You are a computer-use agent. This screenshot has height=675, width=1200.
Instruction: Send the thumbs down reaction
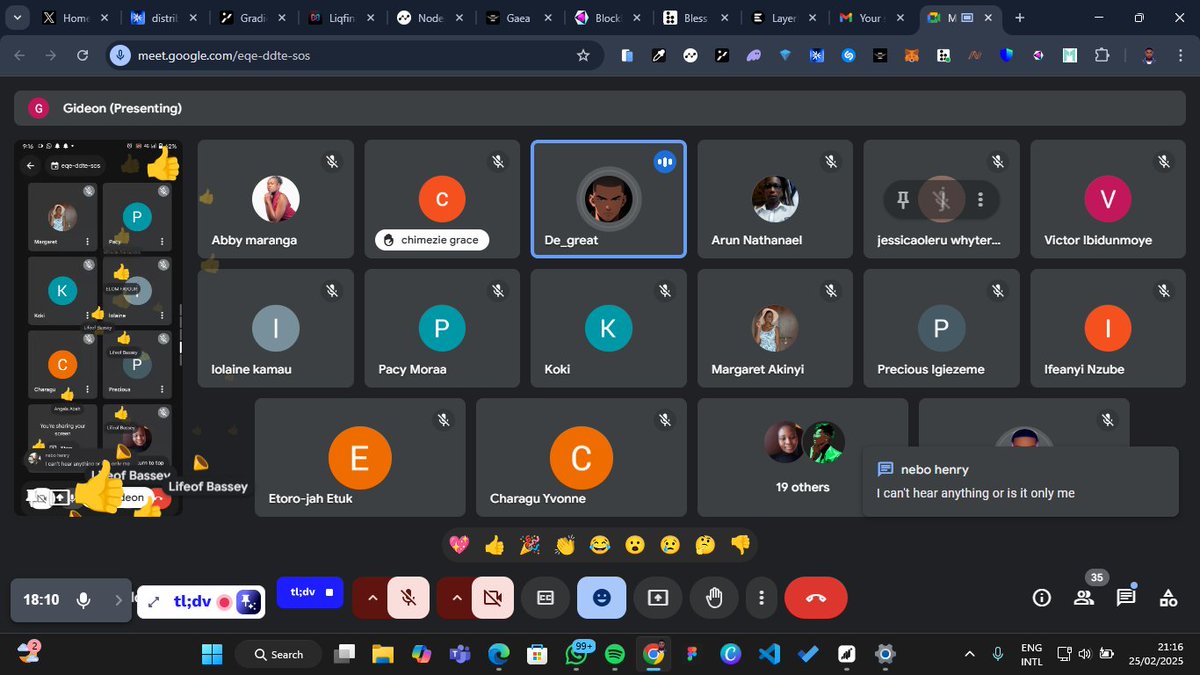point(740,545)
